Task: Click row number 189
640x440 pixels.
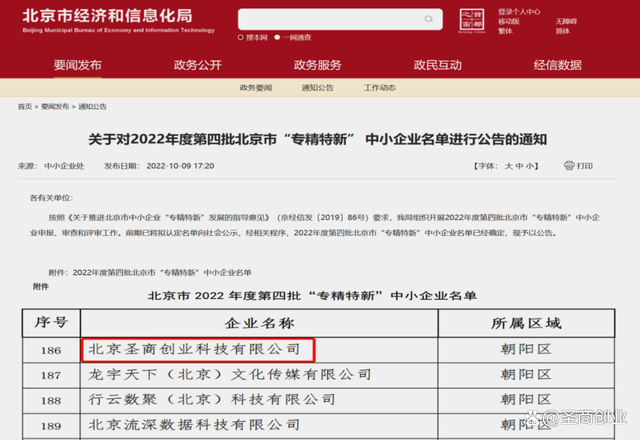Action: (x=51, y=426)
